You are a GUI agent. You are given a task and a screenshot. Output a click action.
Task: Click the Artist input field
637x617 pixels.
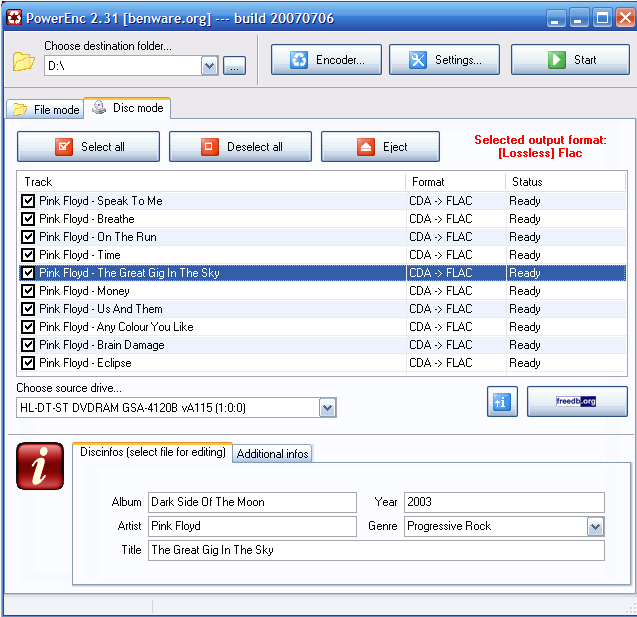coord(252,526)
